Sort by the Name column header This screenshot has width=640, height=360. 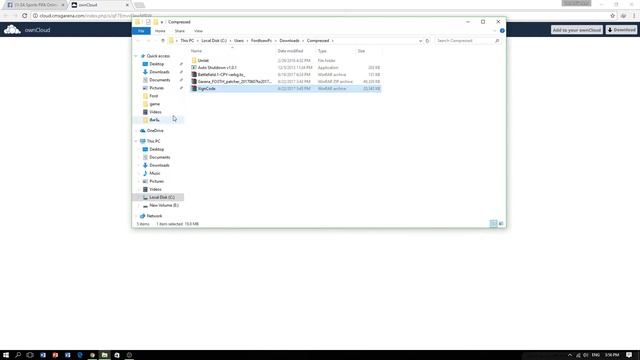(196, 51)
